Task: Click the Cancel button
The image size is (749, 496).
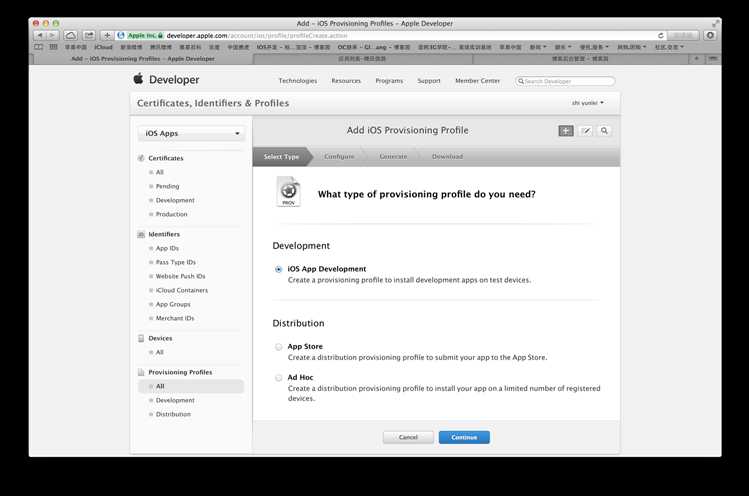Action: (x=408, y=437)
